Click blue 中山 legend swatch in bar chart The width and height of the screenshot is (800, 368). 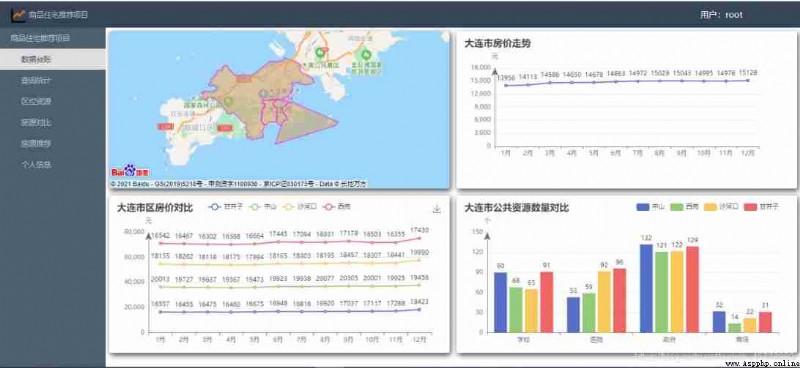pyautogui.click(x=643, y=207)
